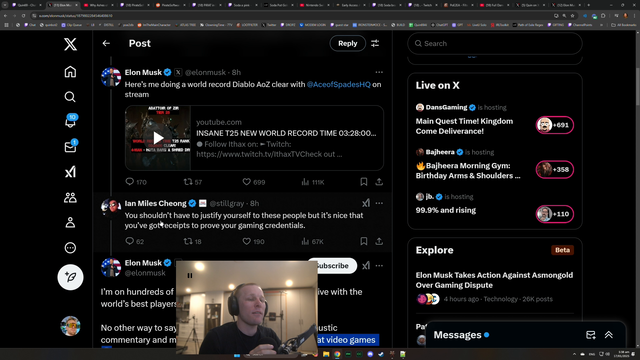Open Twitter bookmark in bookmarks bar
Image resolution: width=640 pixels, height=360 pixels.
[x=270, y=25]
